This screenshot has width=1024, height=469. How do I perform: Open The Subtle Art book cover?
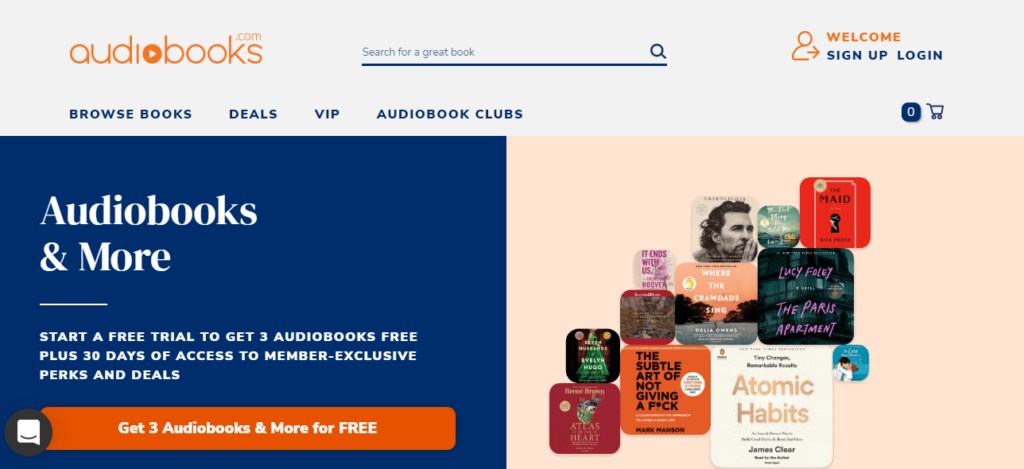(x=665, y=391)
